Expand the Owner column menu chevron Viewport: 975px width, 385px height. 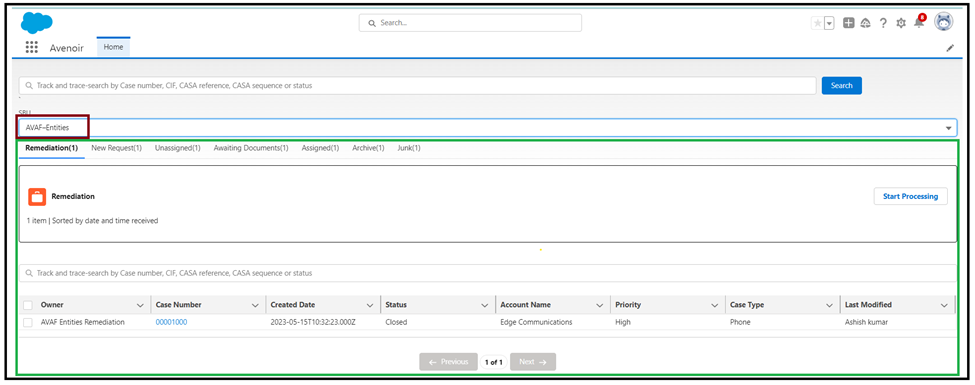[x=139, y=305]
